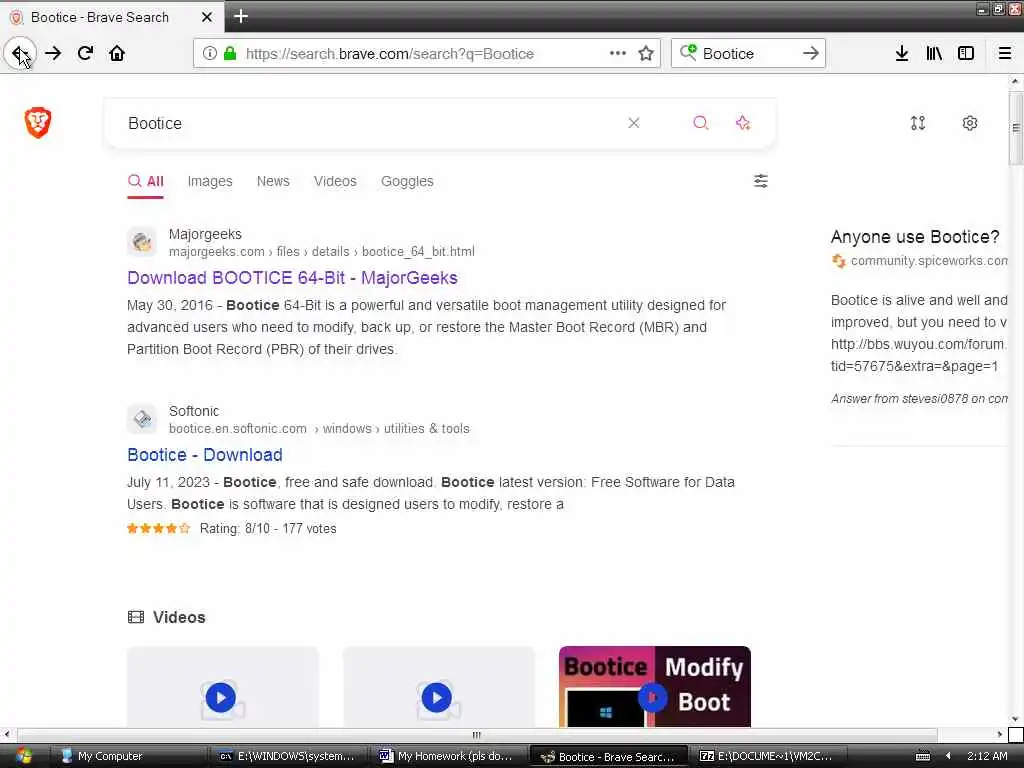This screenshot has height=768, width=1024.
Task: Click the search engine magnifier icon
Action: pyautogui.click(x=688, y=52)
